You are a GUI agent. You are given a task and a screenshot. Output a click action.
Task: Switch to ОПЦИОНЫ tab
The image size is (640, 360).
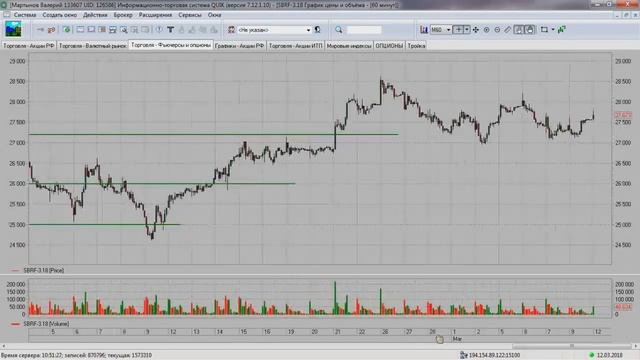389,46
